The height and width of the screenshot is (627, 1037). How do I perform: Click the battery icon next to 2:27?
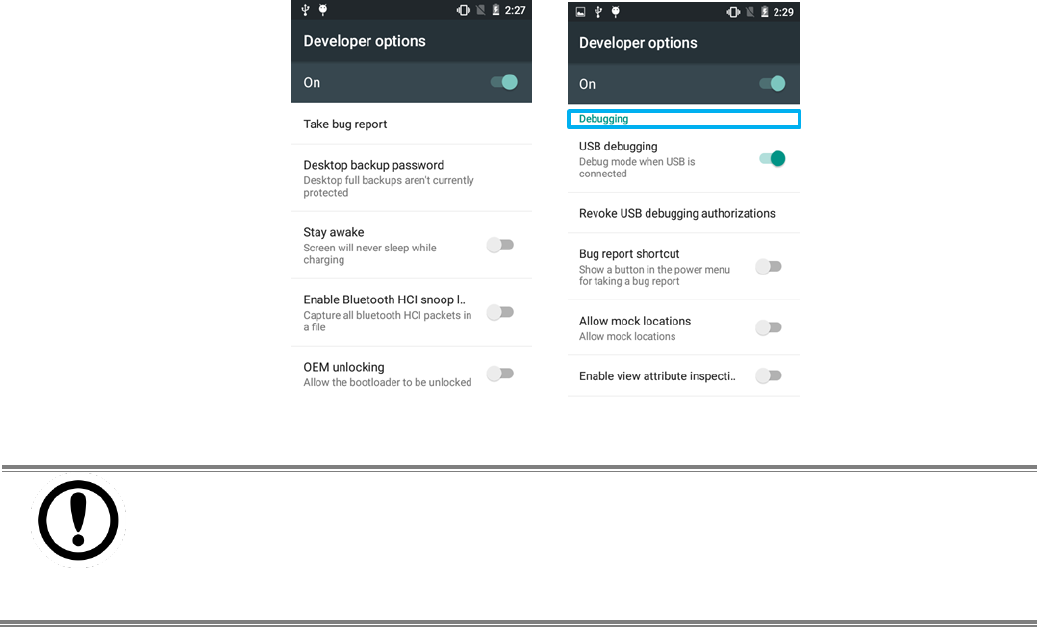[x=495, y=10]
